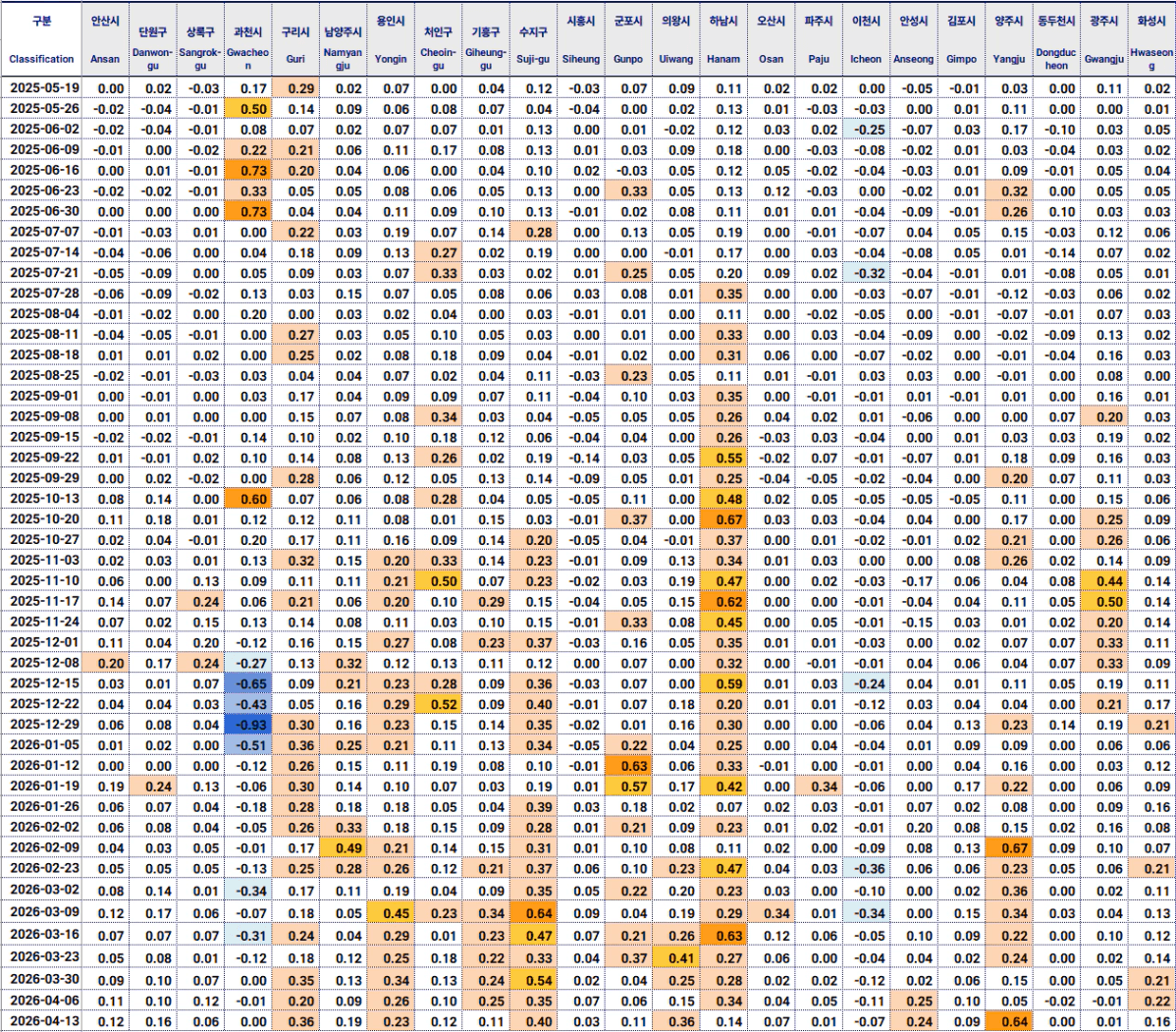Select the 2025-12-29 date row label

[x=44, y=725]
